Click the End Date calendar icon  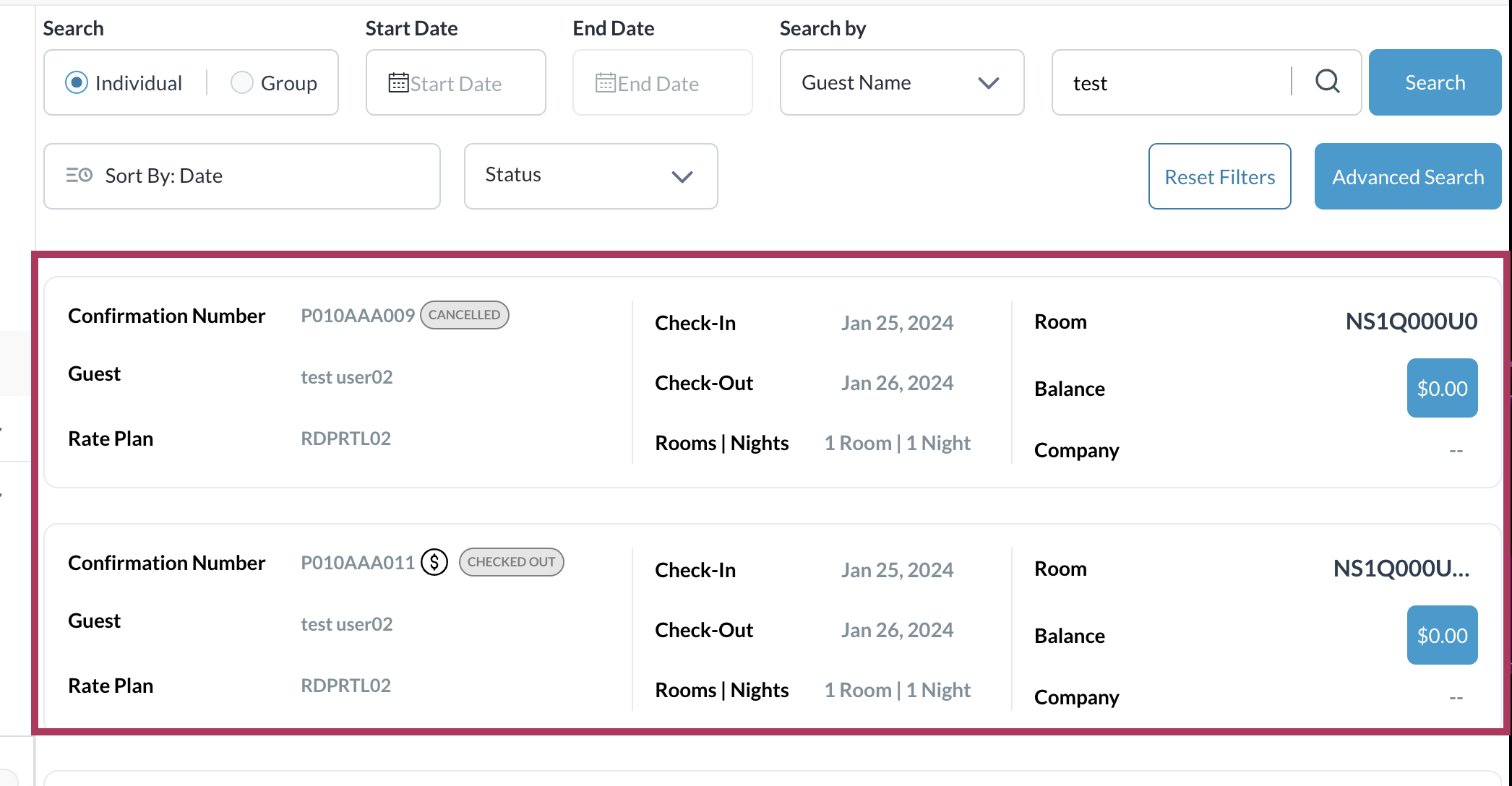(606, 83)
